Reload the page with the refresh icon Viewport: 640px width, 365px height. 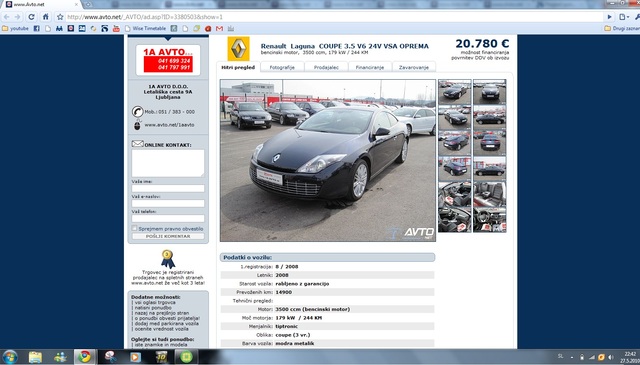(x=31, y=17)
